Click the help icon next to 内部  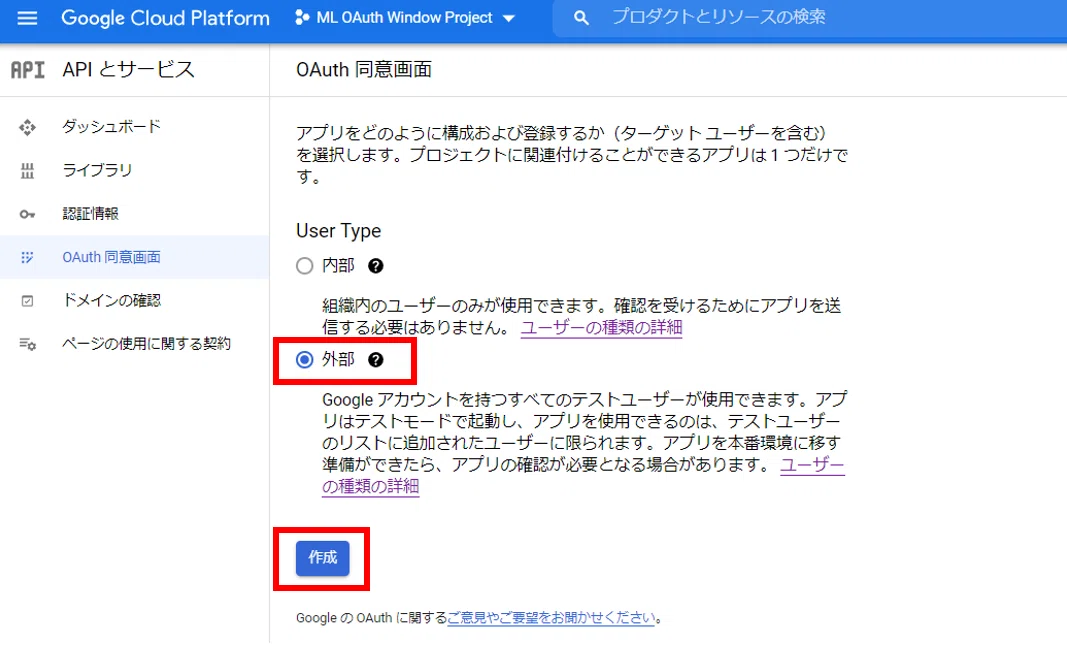(x=376, y=266)
